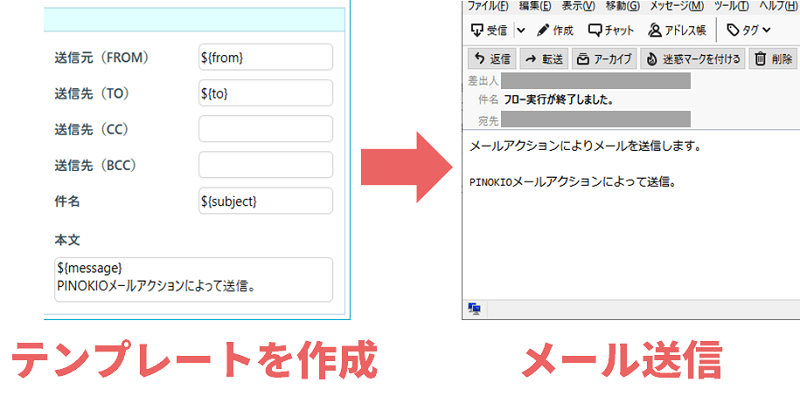
Task: Click the body line PINOKIOメールアクションによって送信。 in mail
Action: [572, 182]
